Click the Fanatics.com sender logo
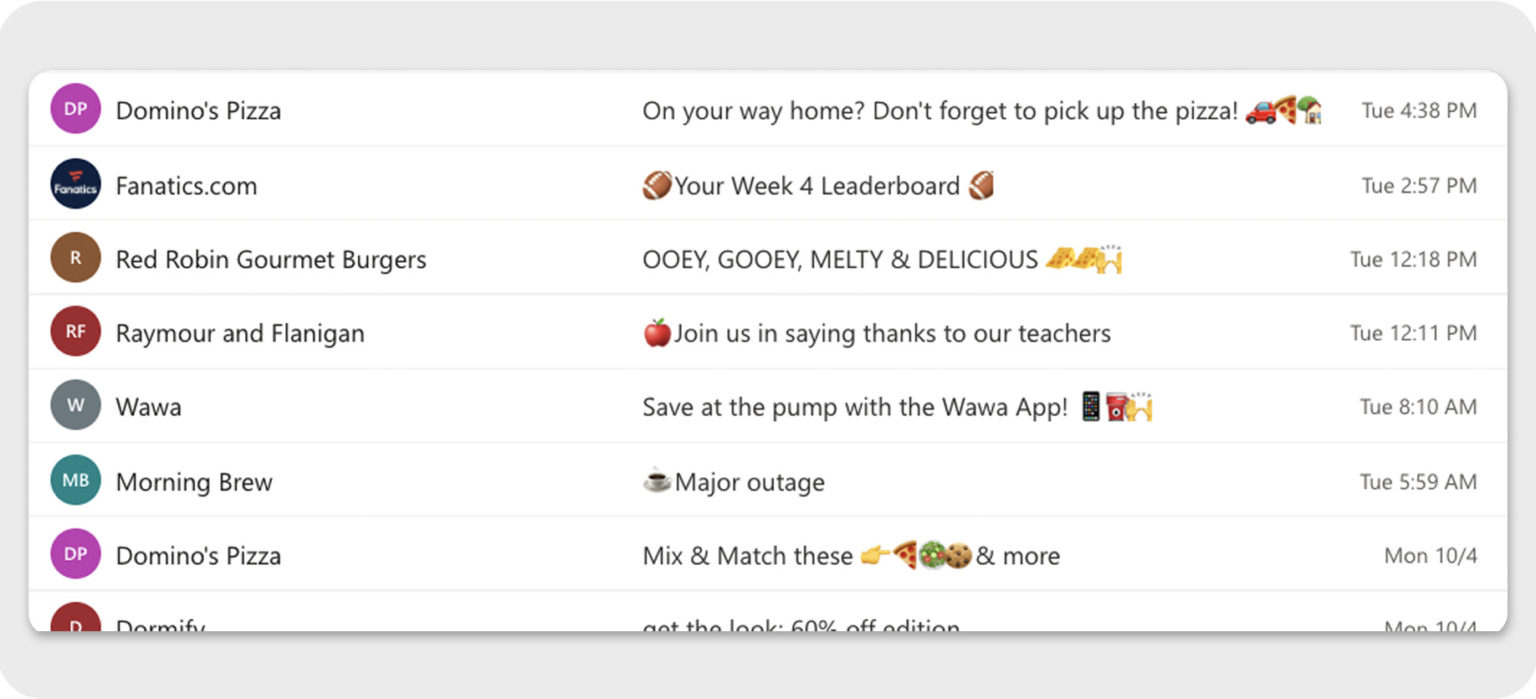 pyautogui.click(x=75, y=184)
